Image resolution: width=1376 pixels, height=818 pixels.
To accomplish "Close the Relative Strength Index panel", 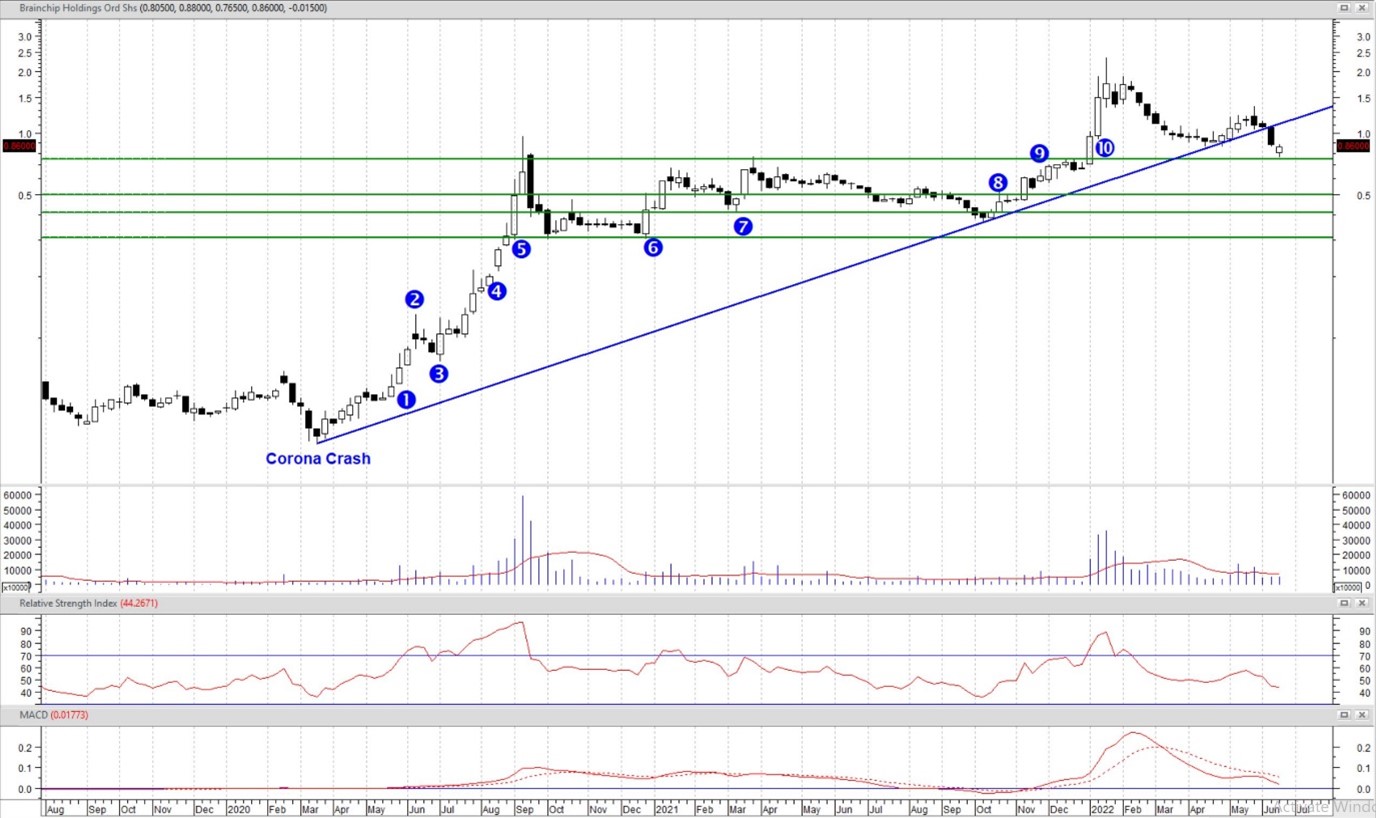I will (x=1362, y=604).
